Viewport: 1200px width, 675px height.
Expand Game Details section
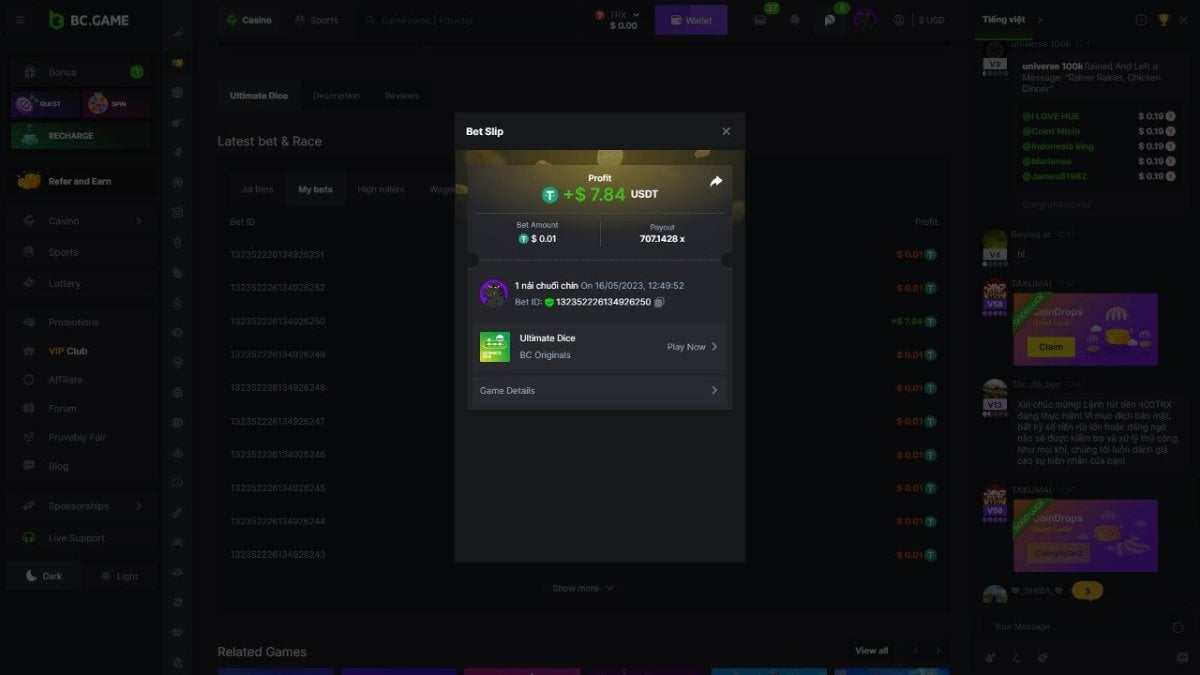[x=600, y=391]
